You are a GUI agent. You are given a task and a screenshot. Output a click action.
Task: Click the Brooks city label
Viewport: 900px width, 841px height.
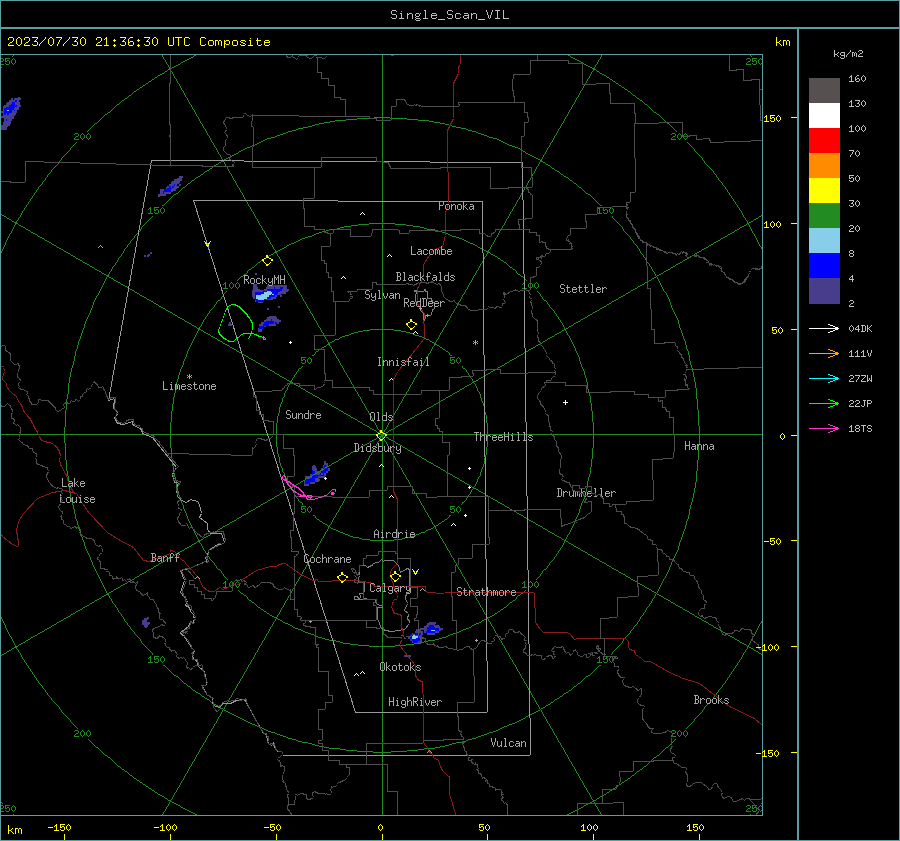(x=711, y=700)
